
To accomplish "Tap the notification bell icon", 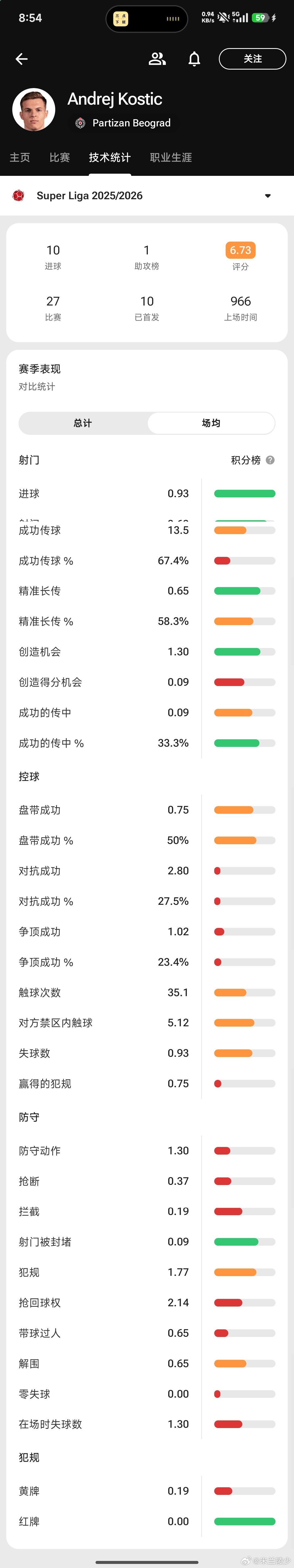I will [x=194, y=59].
